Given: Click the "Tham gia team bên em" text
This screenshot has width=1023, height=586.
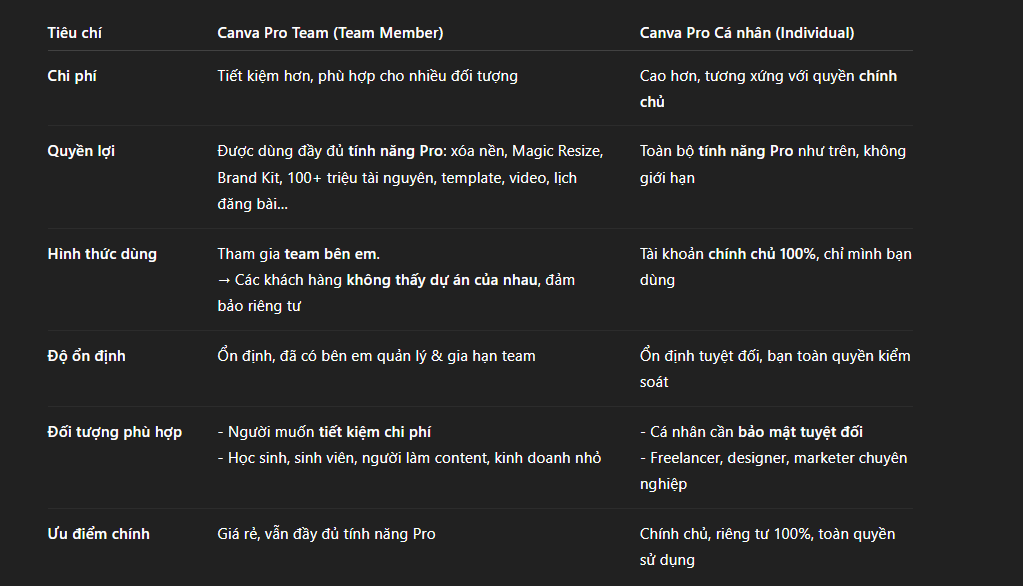Looking at the screenshot, I should click(x=298, y=254).
